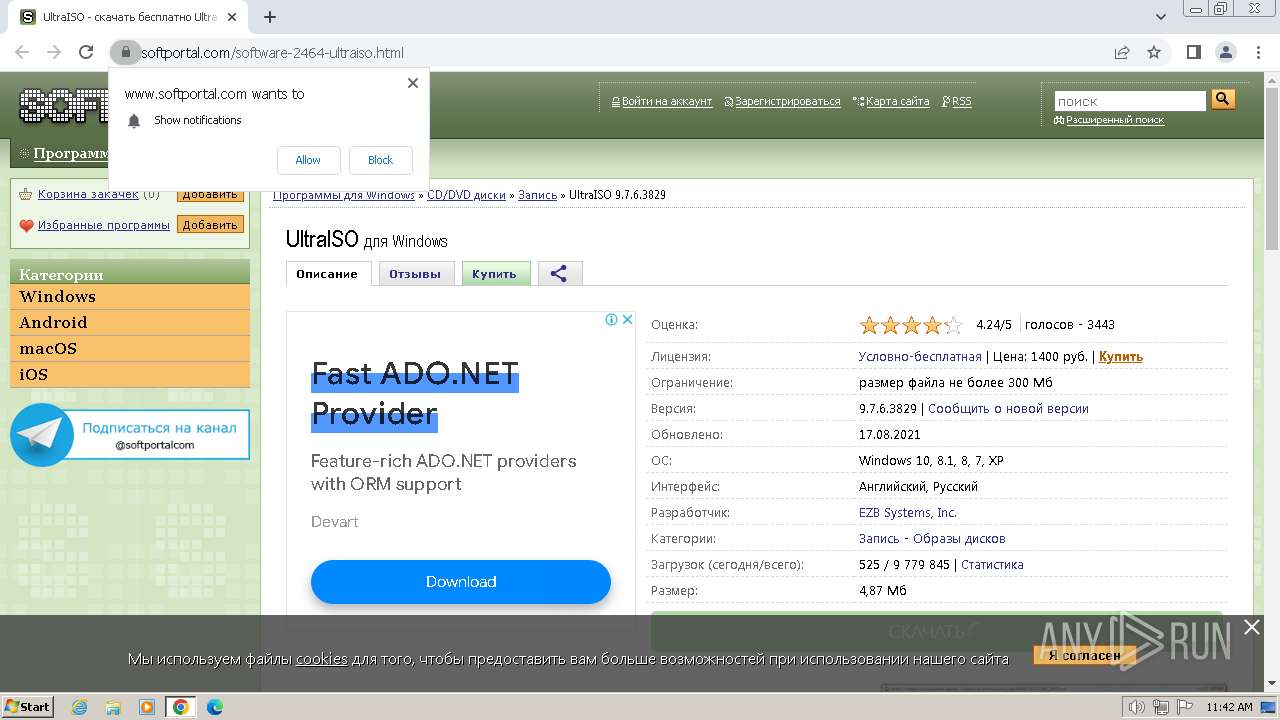Close the notification permission popup
This screenshot has height=720, width=1280.
coord(413,83)
